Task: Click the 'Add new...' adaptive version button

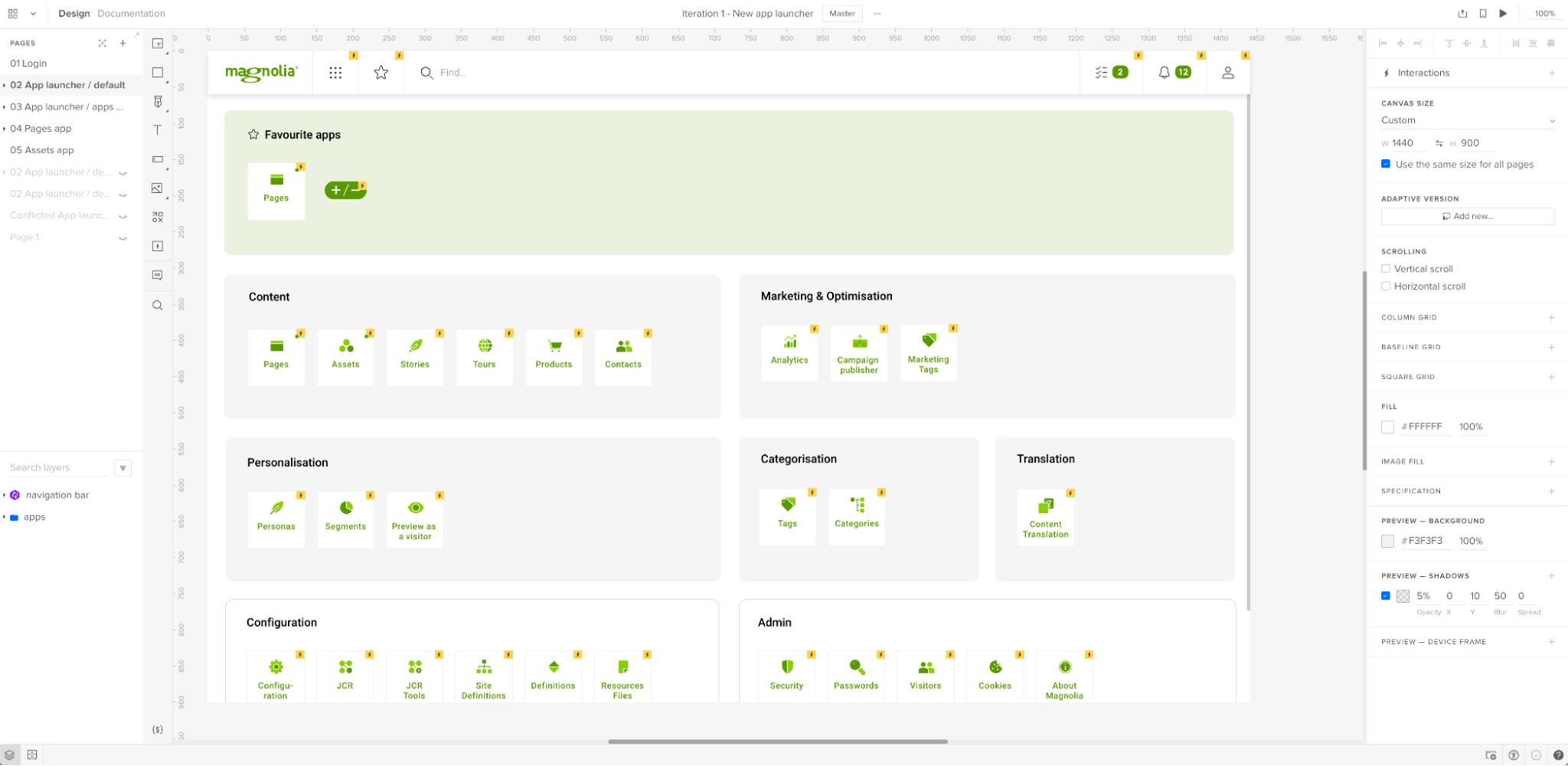Action: [x=1468, y=216]
